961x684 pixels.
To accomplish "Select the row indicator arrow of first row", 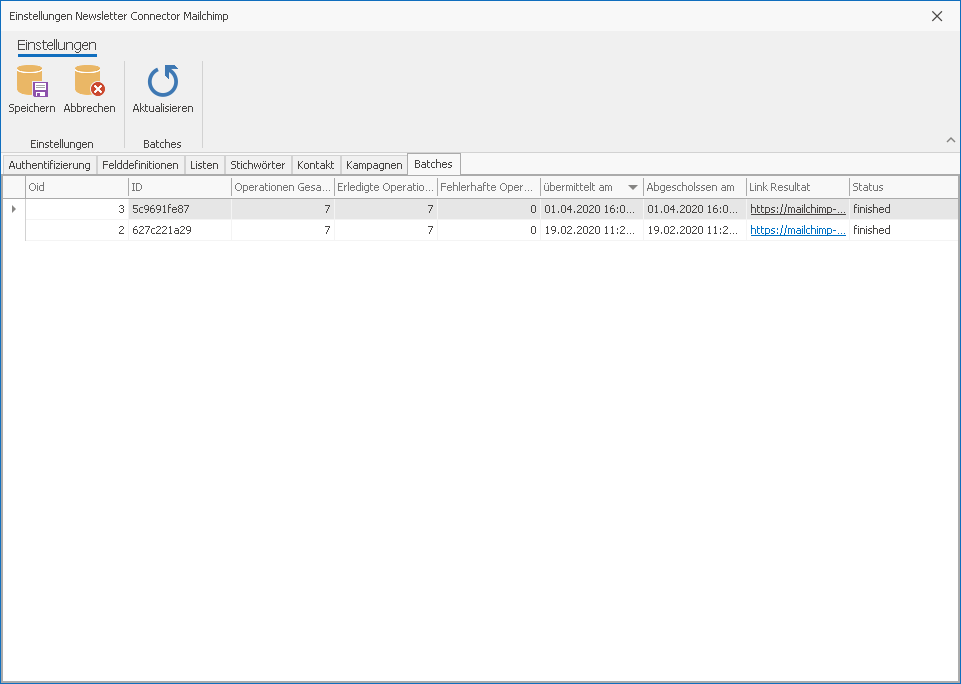I will [x=13, y=209].
